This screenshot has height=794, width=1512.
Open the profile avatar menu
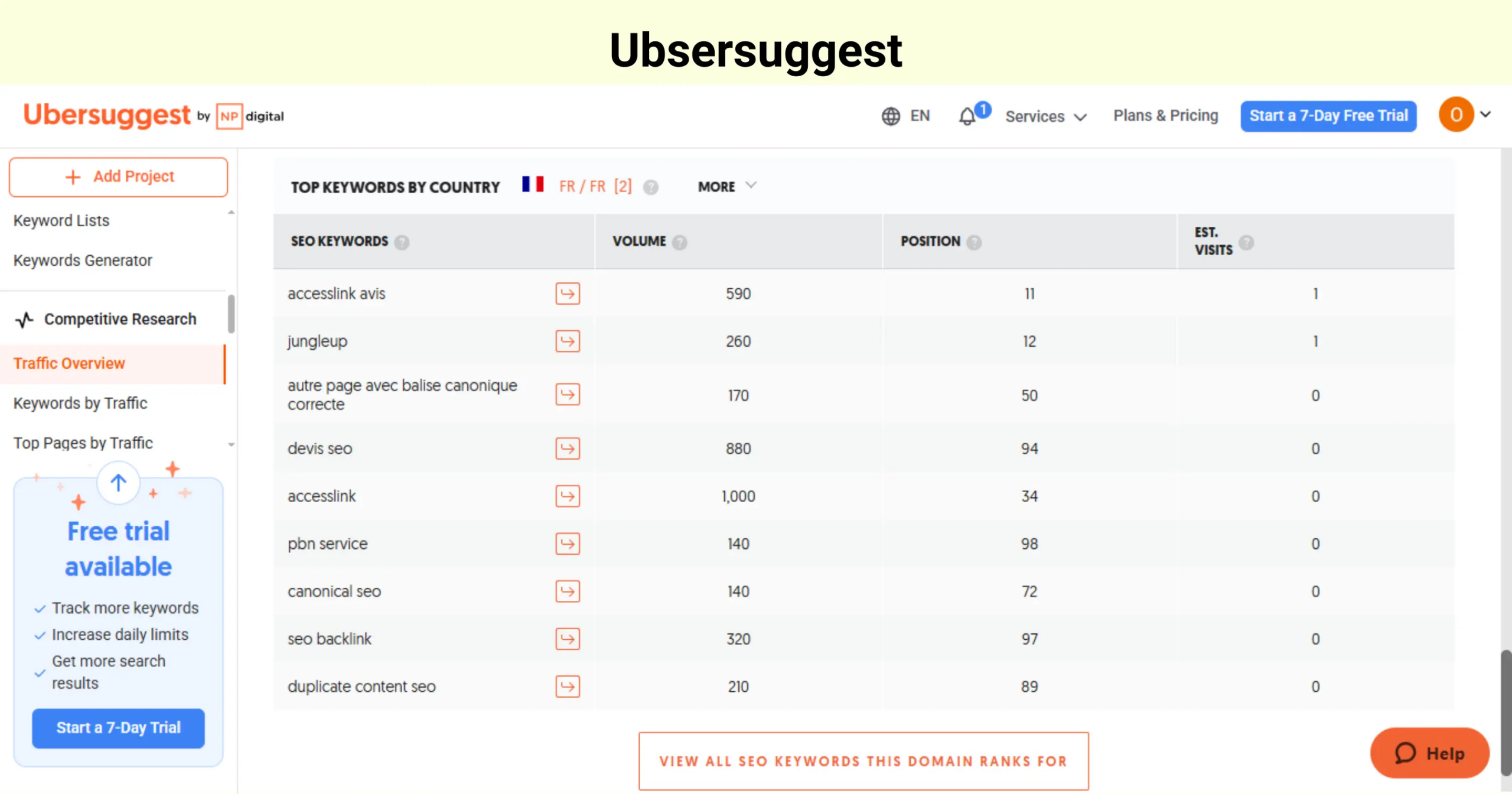point(1456,115)
